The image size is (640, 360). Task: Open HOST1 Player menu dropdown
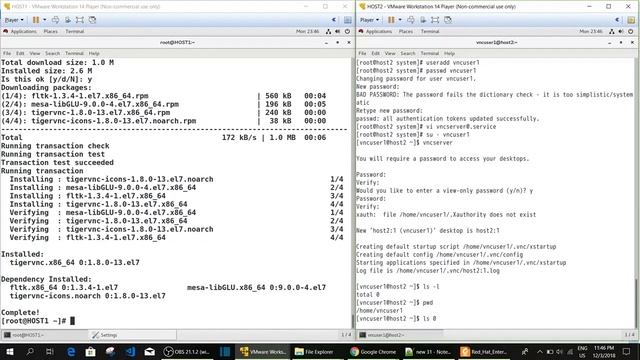(x=14, y=20)
